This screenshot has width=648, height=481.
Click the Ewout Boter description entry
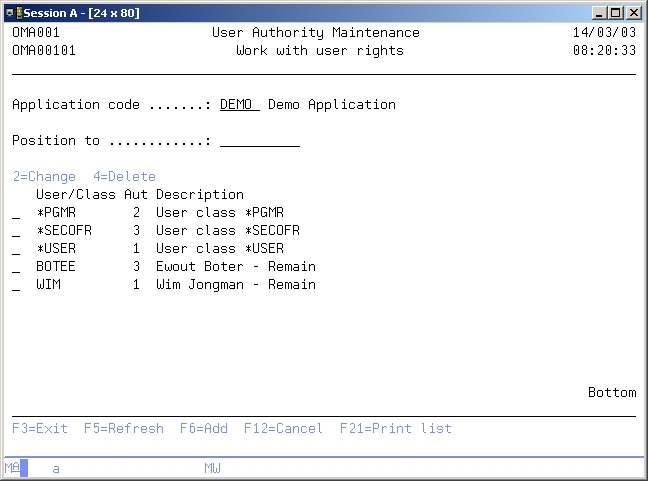coord(235,267)
